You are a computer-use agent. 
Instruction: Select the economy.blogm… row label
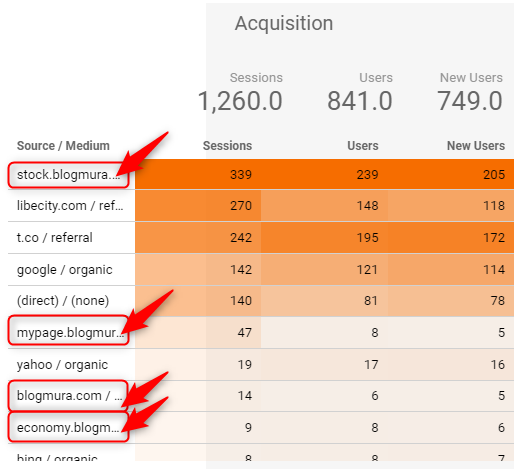point(68,427)
